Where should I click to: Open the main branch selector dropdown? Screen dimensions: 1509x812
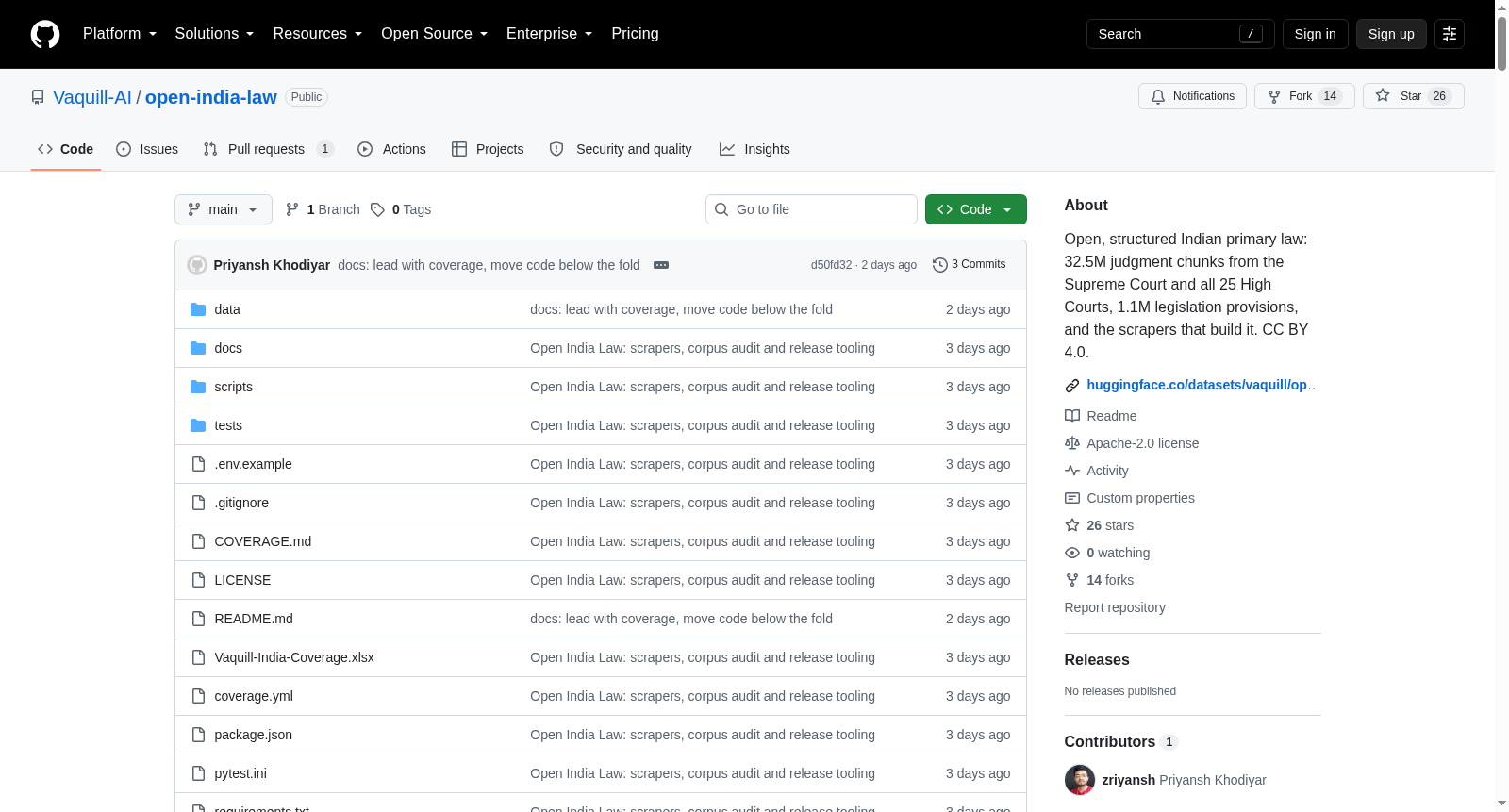224,209
